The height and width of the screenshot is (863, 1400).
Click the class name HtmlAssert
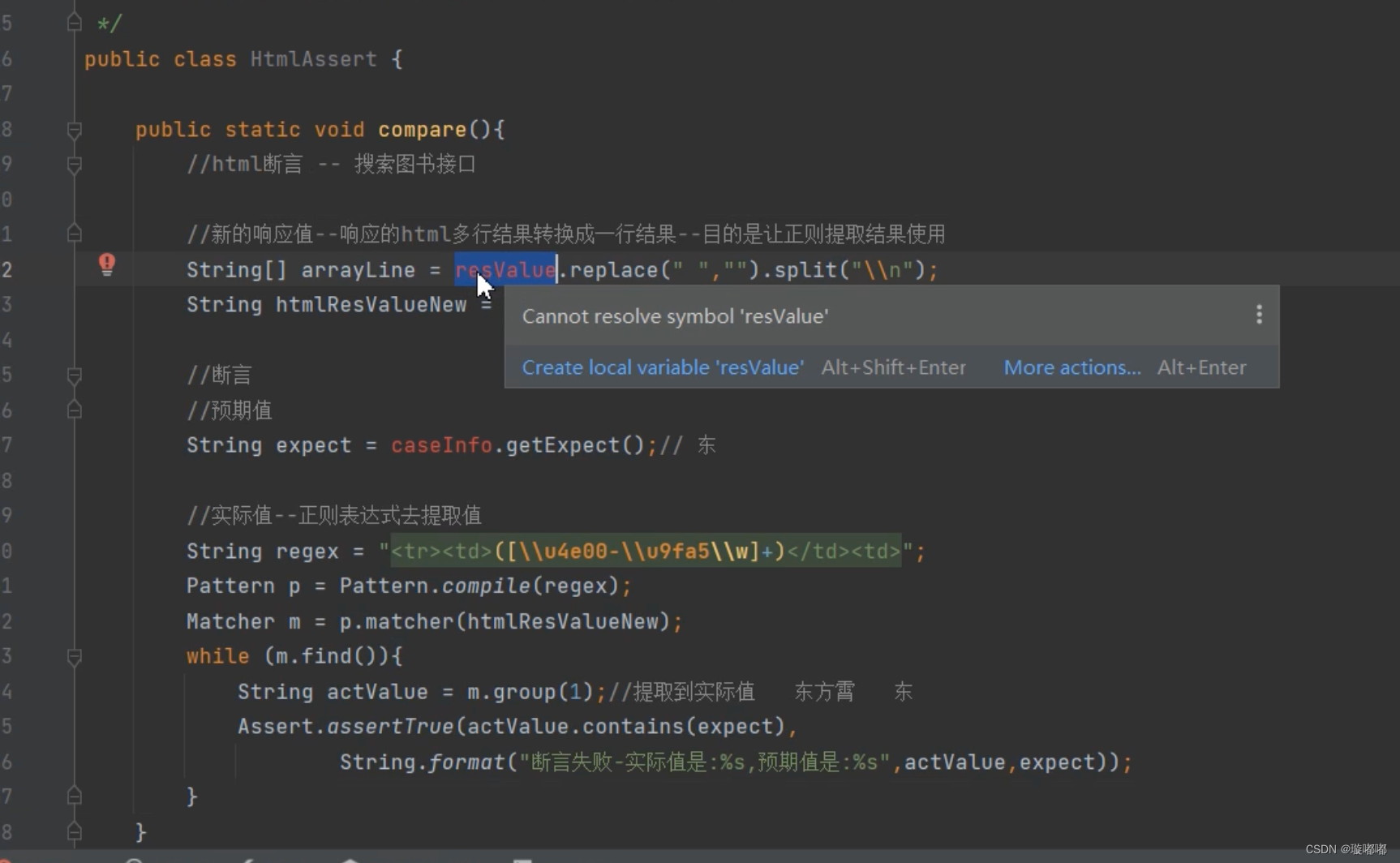[313, 59]
